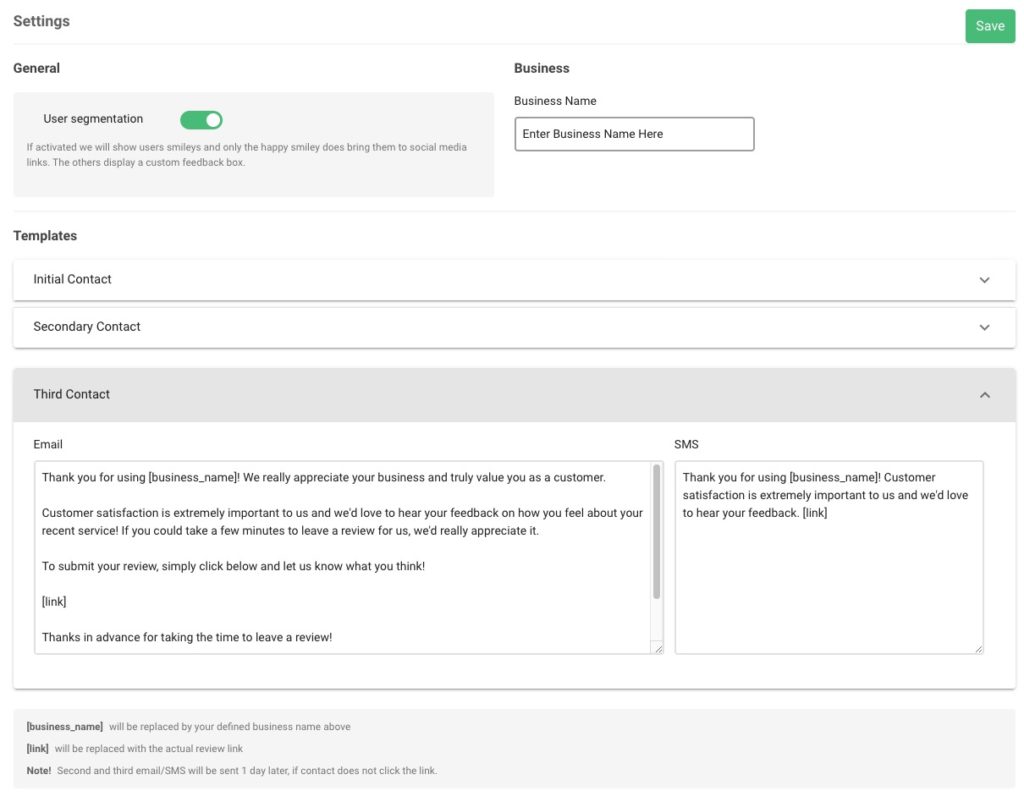Click the General section heading
Screen dimensions: 1024x802
(37, 68)
